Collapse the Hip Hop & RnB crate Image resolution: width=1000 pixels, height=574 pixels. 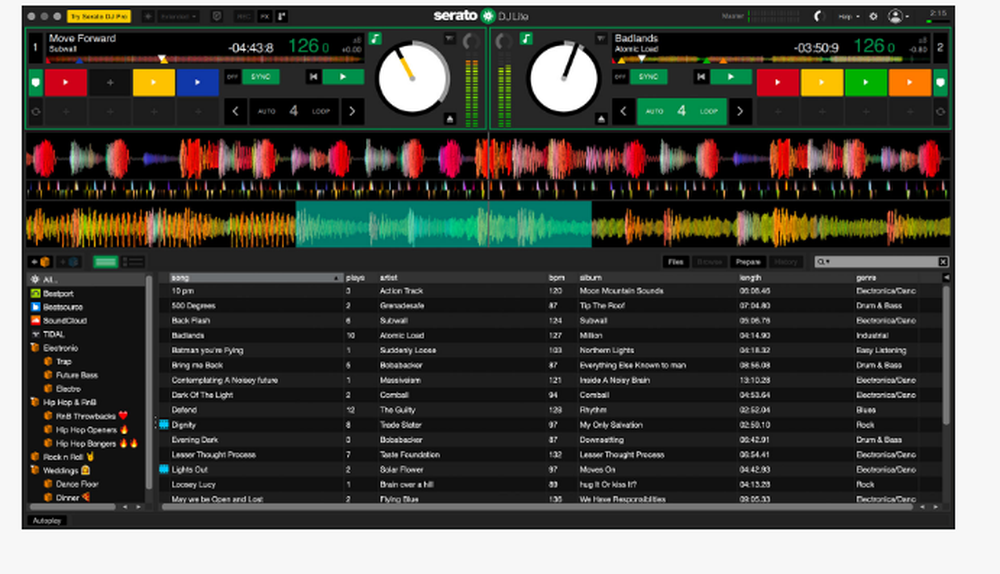35,402
